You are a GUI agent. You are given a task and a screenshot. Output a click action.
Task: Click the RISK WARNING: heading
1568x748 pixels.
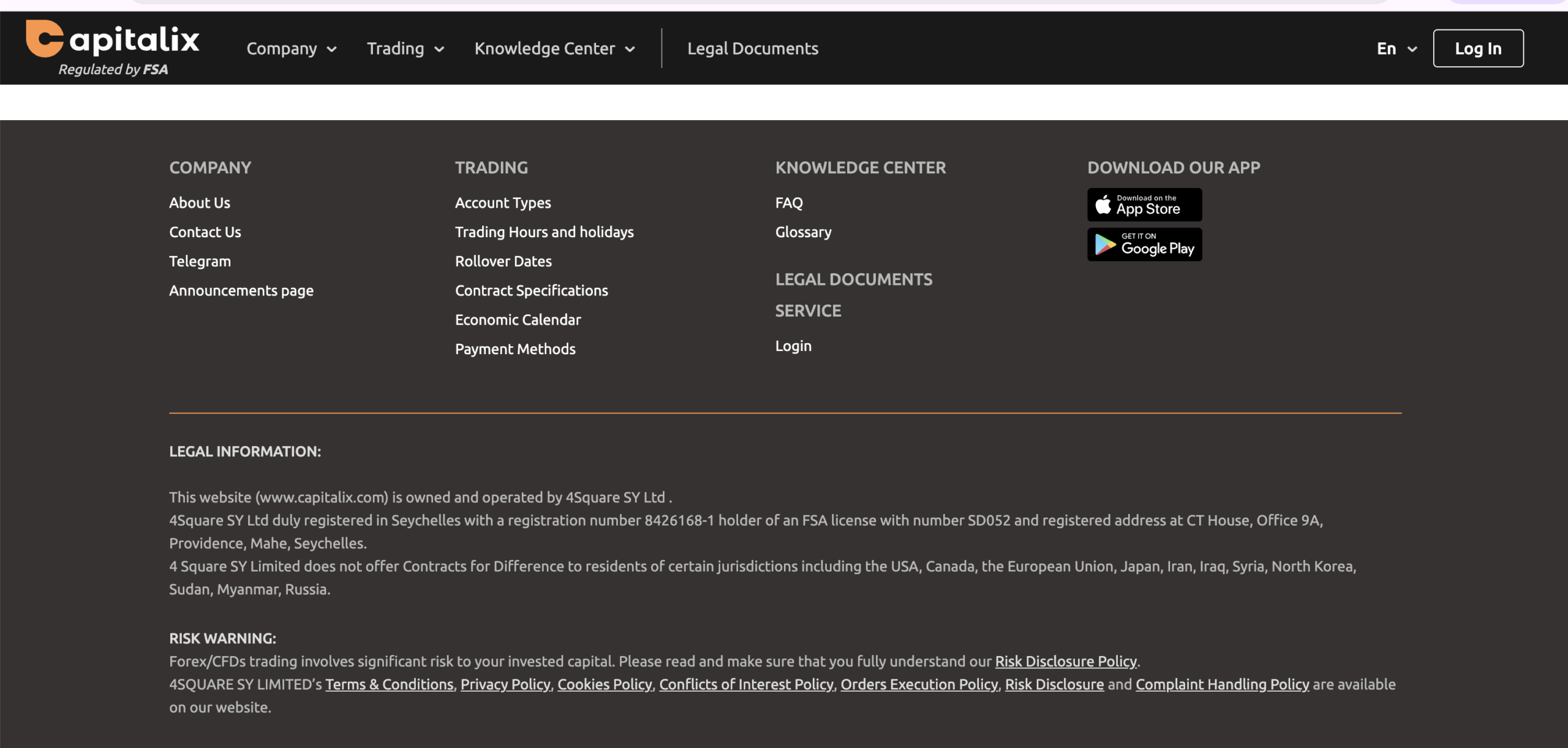click(222, 638)
